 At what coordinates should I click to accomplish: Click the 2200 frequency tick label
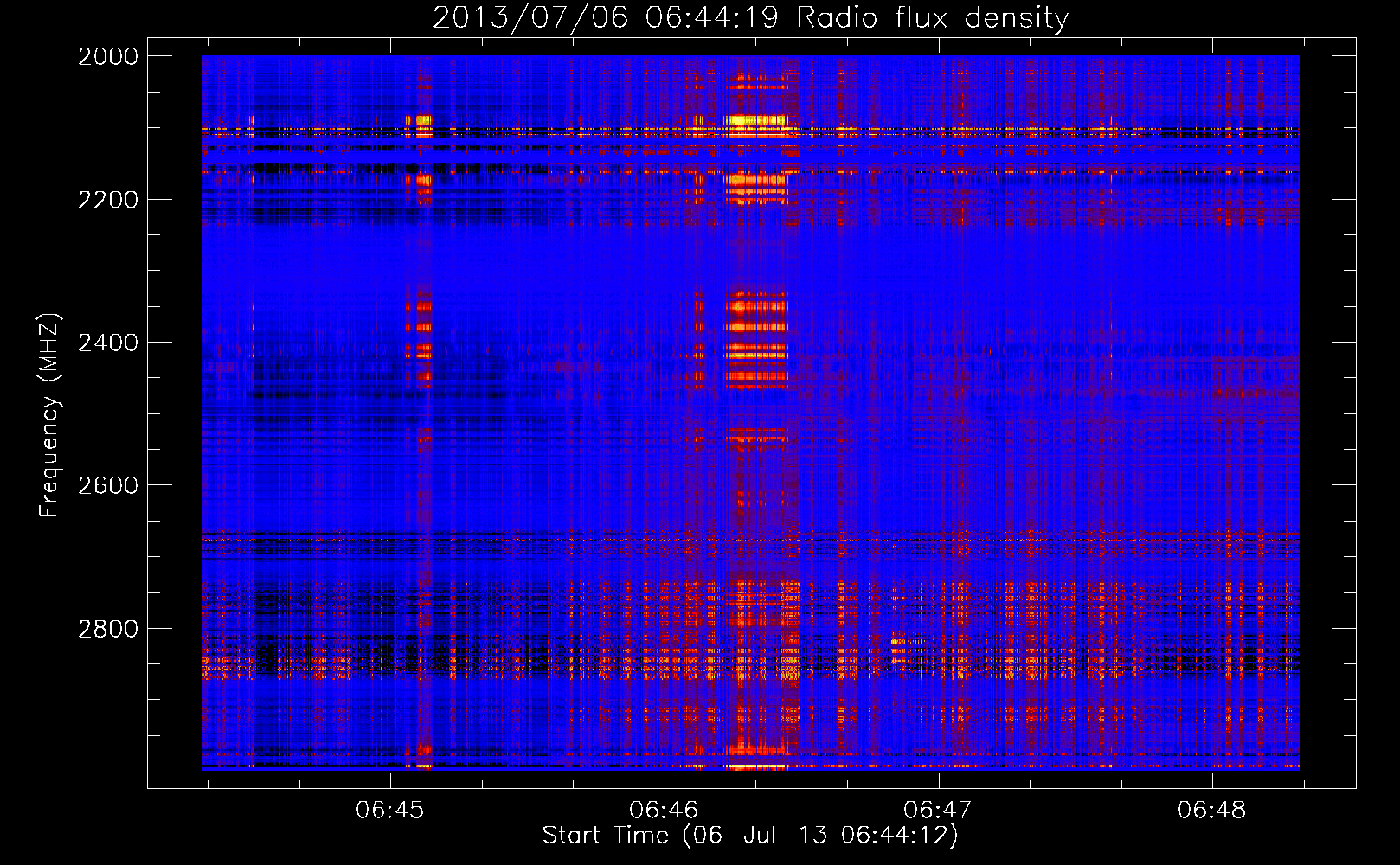coord(108,200)
